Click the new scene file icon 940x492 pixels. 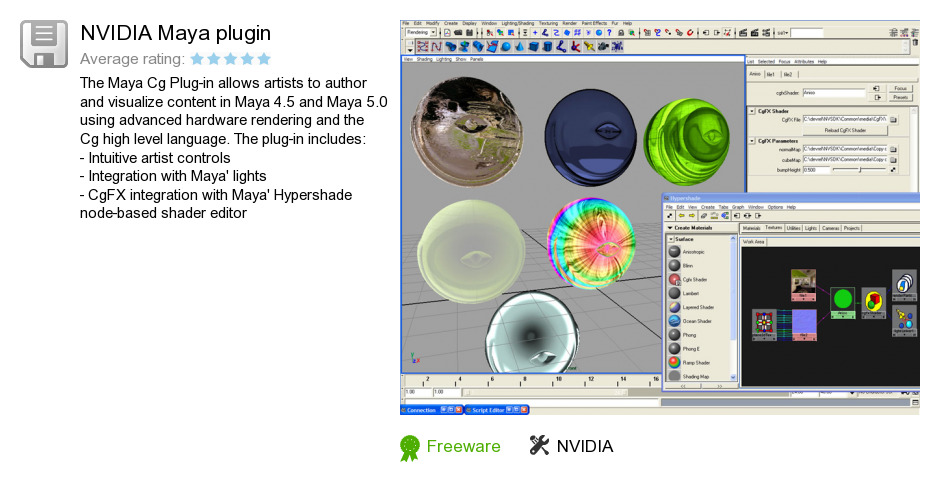447,33
